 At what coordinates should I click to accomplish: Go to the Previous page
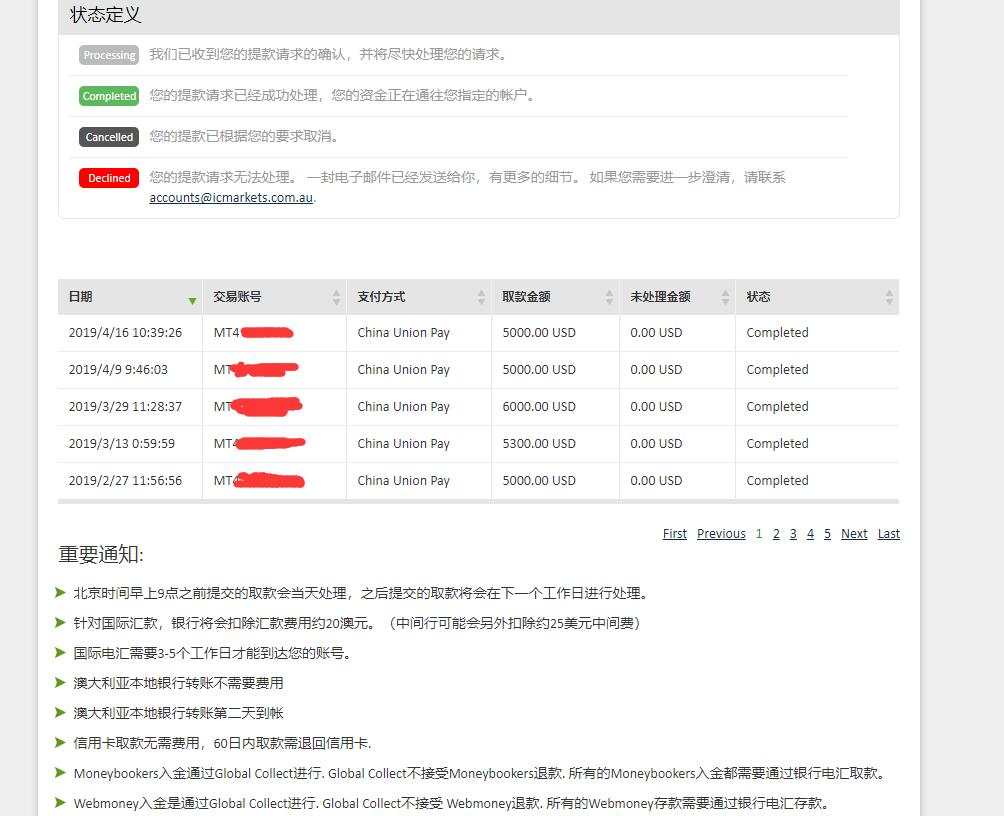(721, 534)
